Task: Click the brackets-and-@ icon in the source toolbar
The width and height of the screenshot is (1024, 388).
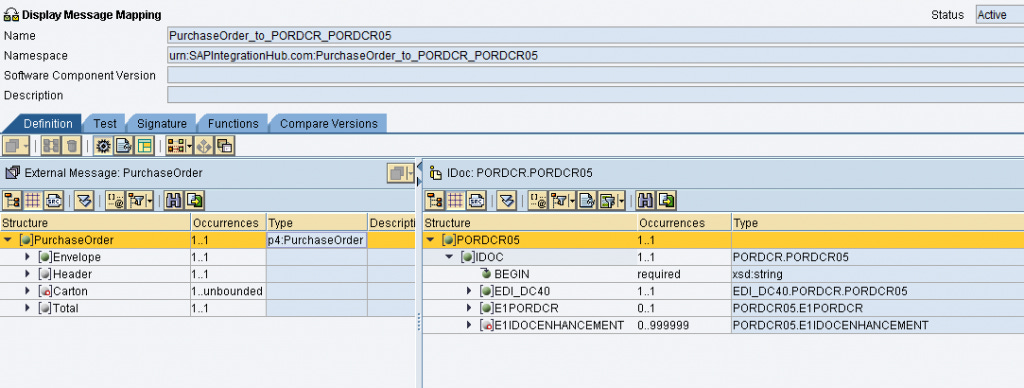Action: pyautogui.click(x=115, y=200)
